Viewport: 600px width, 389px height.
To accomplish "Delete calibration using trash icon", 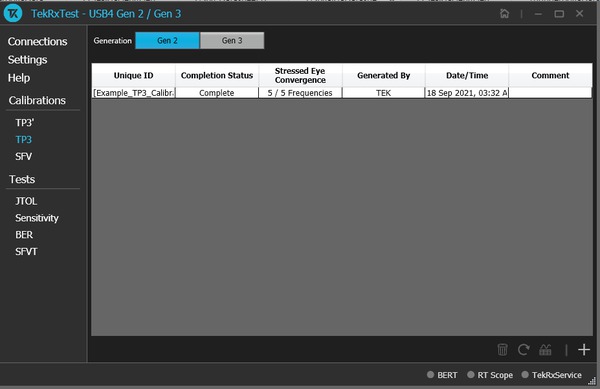I will click(502, 349).
